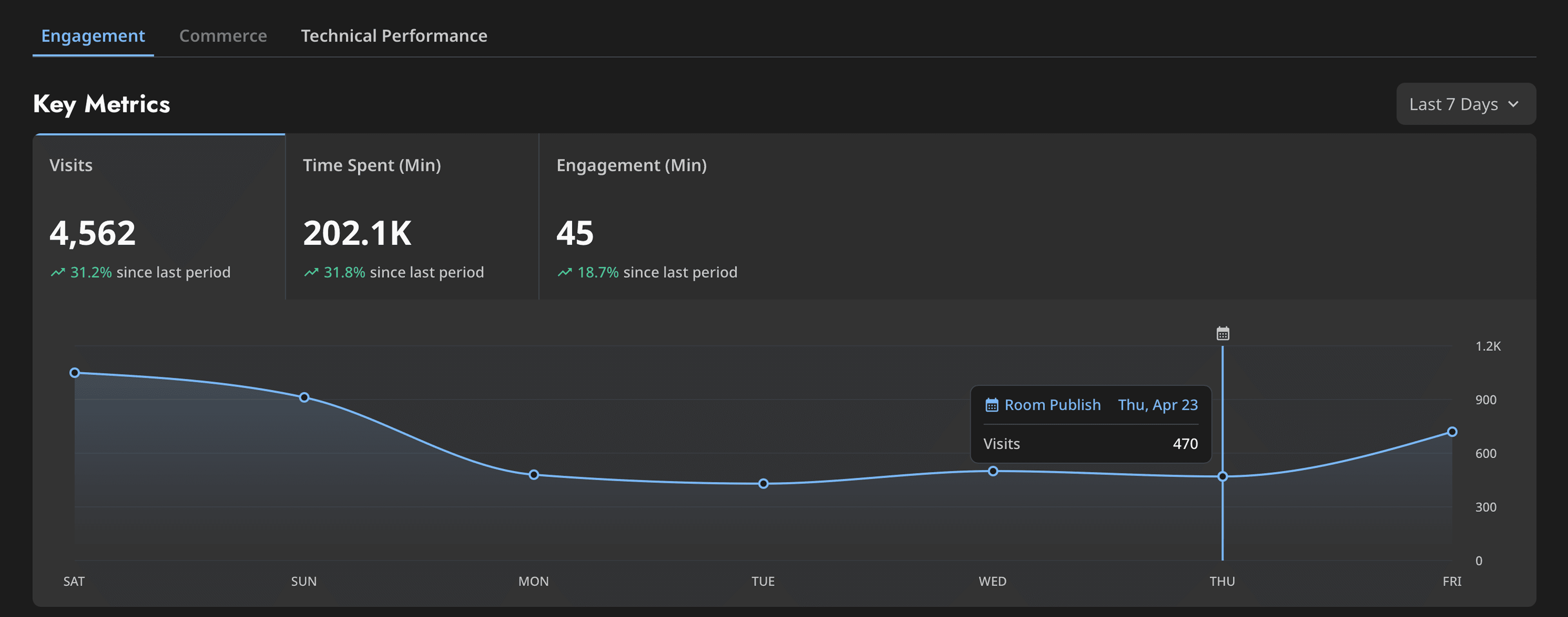The height and width of the screenshot is (617, 1568).
Task: Click the 31.2% change percentage
Action: [x=91, y=272]
